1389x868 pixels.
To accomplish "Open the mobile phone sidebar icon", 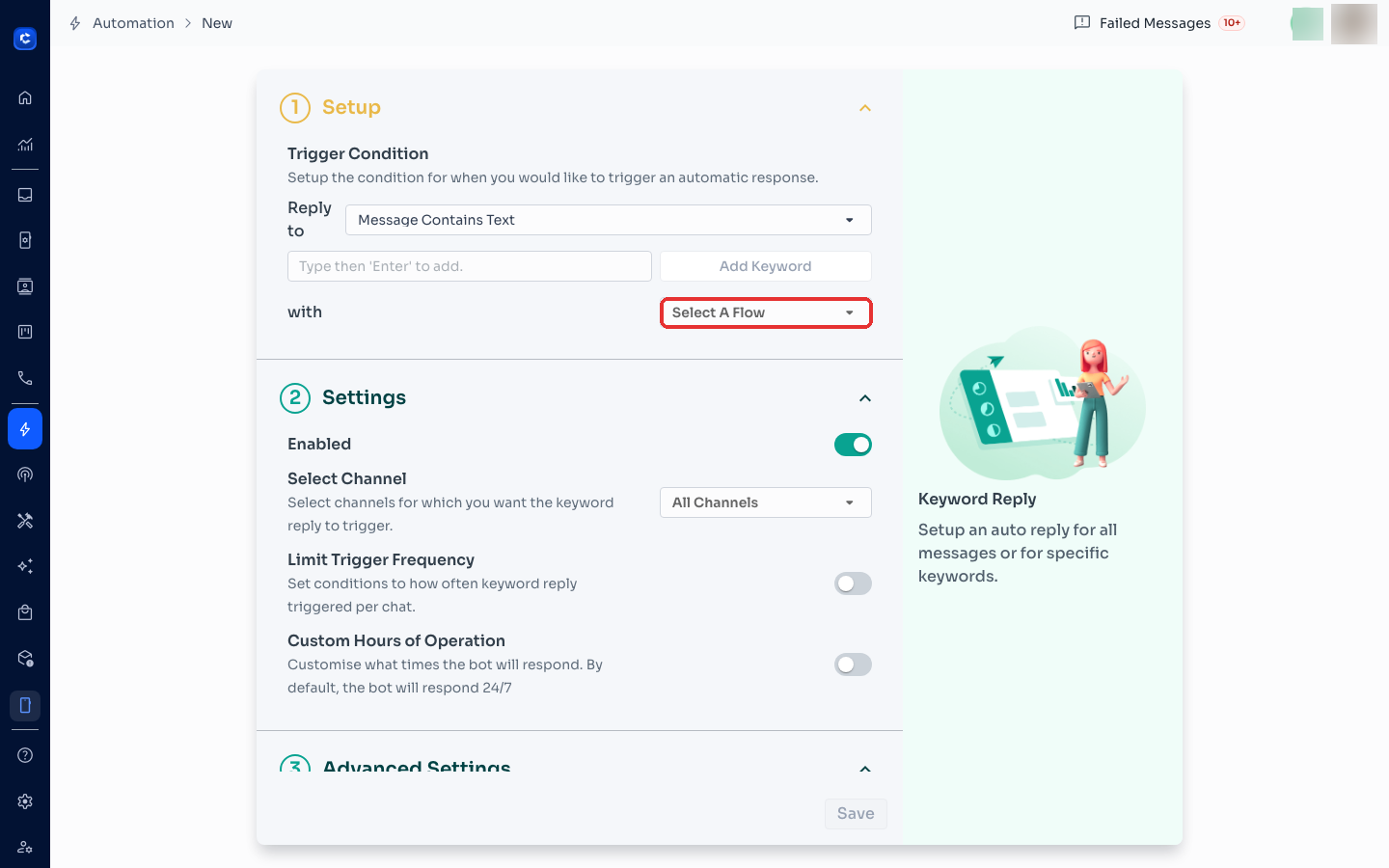I will click(x=25, y=705).
